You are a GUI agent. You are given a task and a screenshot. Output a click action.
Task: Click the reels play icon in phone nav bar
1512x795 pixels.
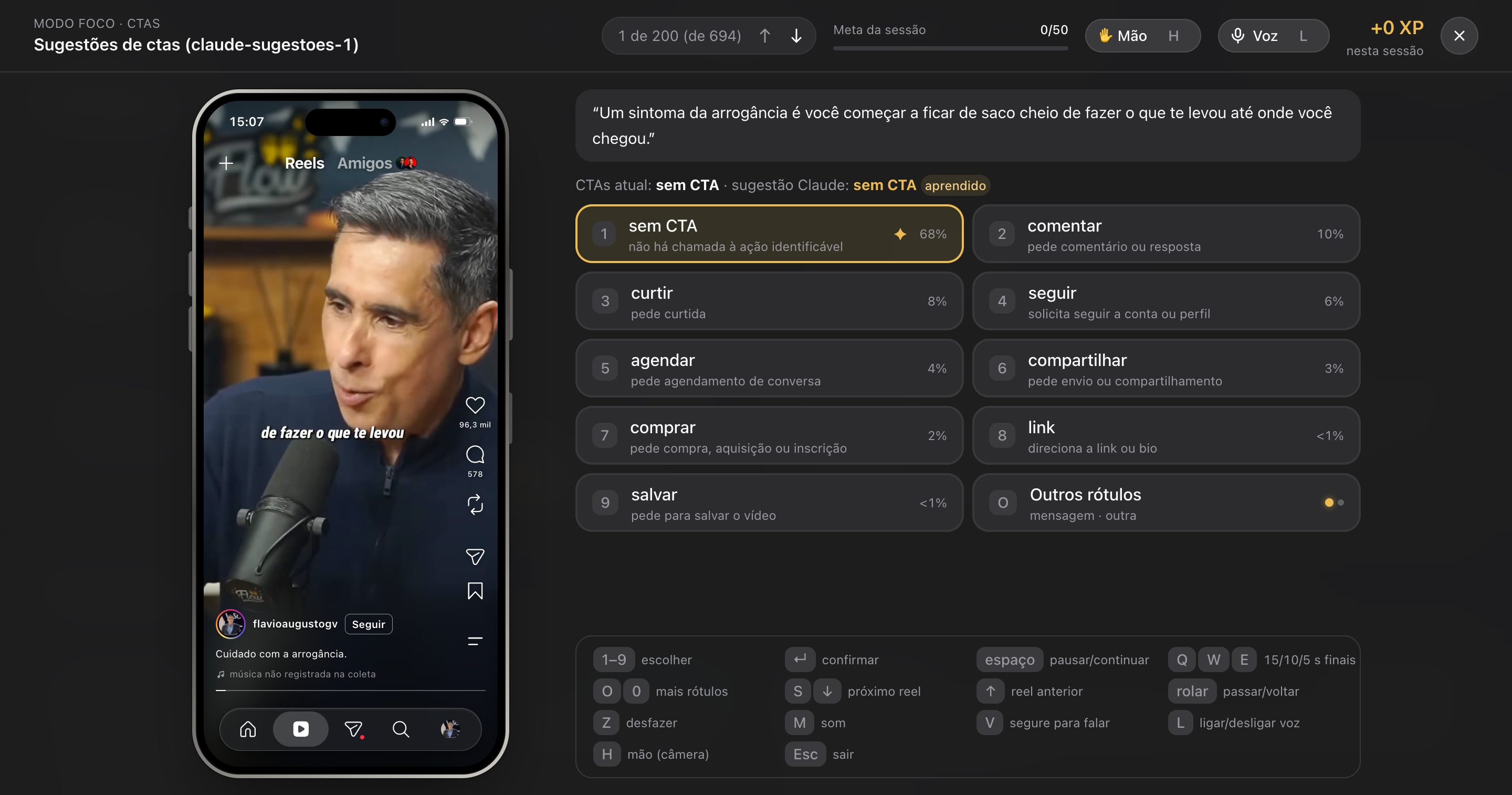(x=300, y=729)
